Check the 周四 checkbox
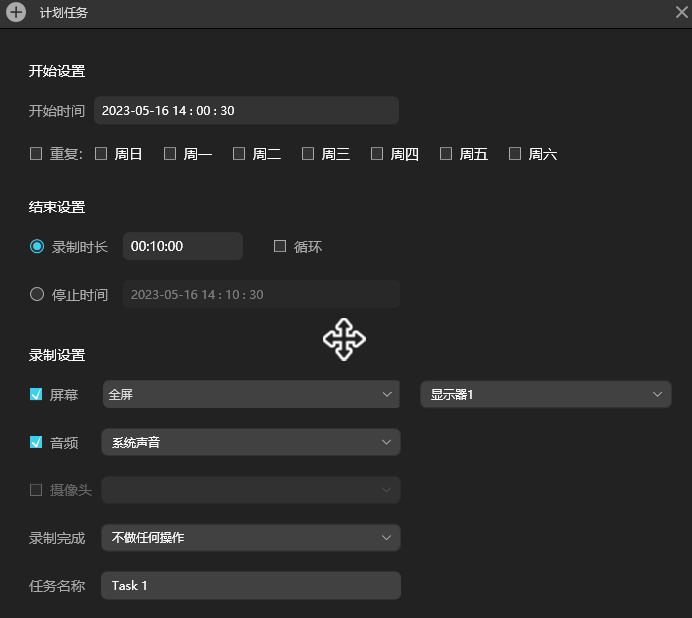The height and width of the screenshot is (618, 692). pyautogui.click(x=377, y=154)
